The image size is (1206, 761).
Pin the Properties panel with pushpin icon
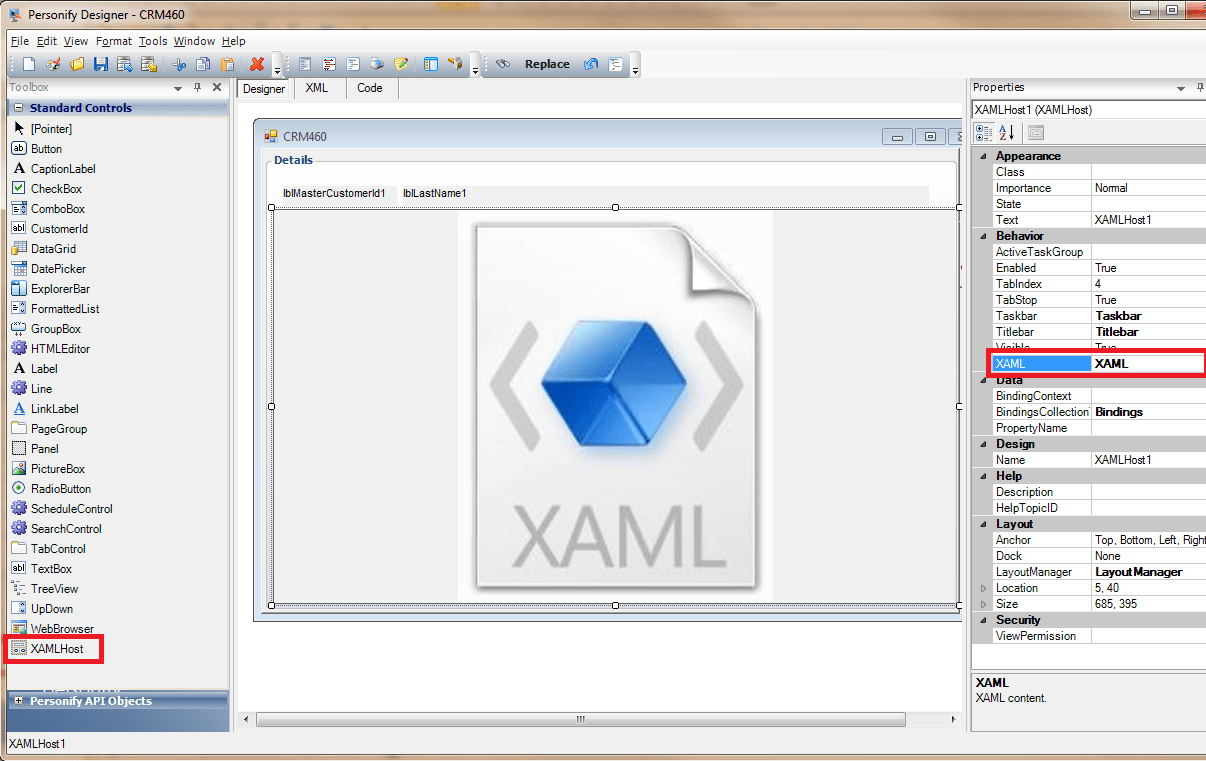coord(1198,88)
